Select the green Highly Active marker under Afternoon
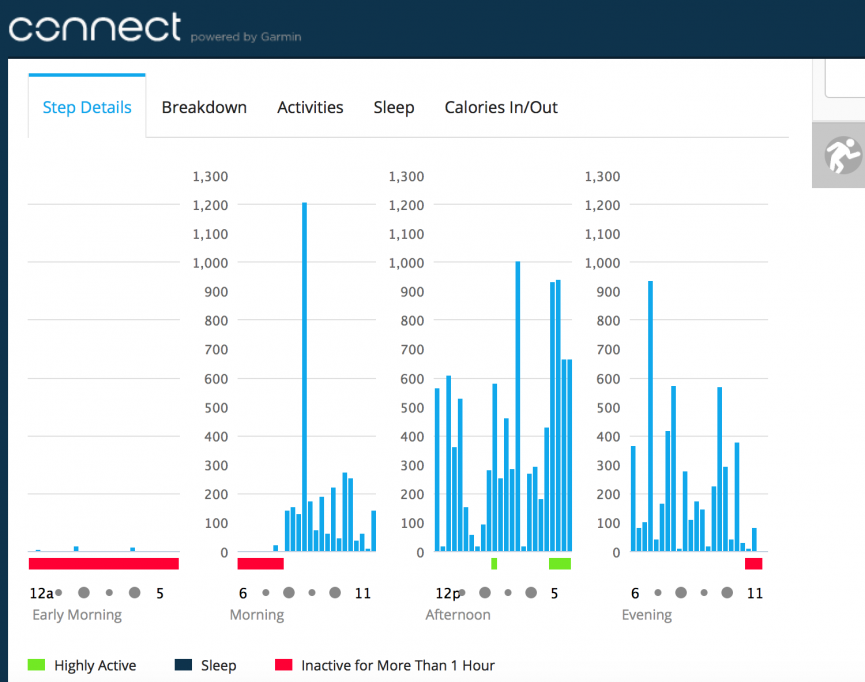Viewport: 865px width, 682px height. [x=557, y=565]
